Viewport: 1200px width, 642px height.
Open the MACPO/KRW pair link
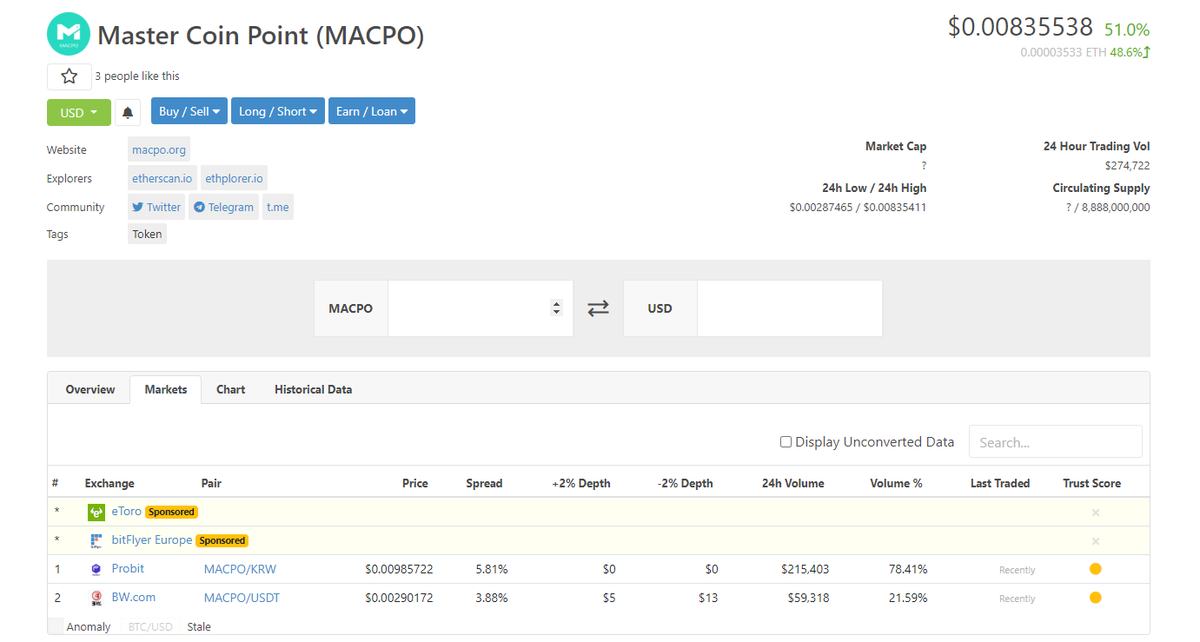(x=240, y=569)
